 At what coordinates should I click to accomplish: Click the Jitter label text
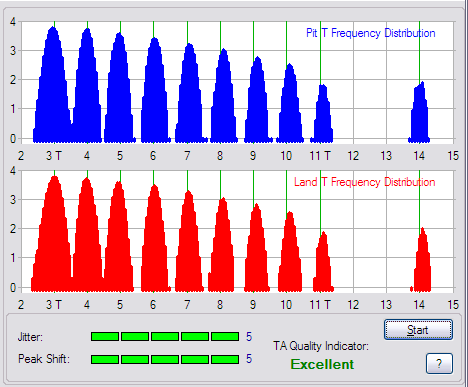[30, 337]
